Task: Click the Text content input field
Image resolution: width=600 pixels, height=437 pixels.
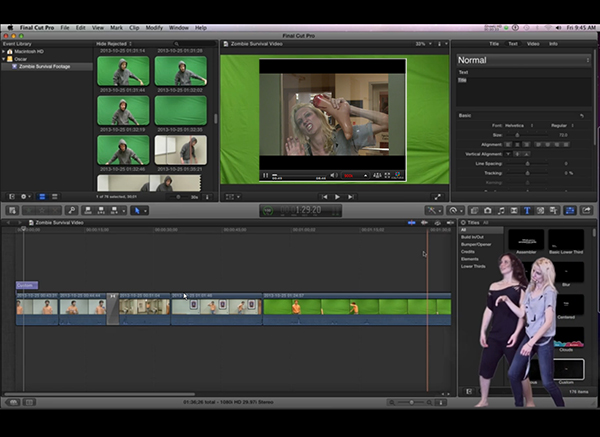Action: 523,91
